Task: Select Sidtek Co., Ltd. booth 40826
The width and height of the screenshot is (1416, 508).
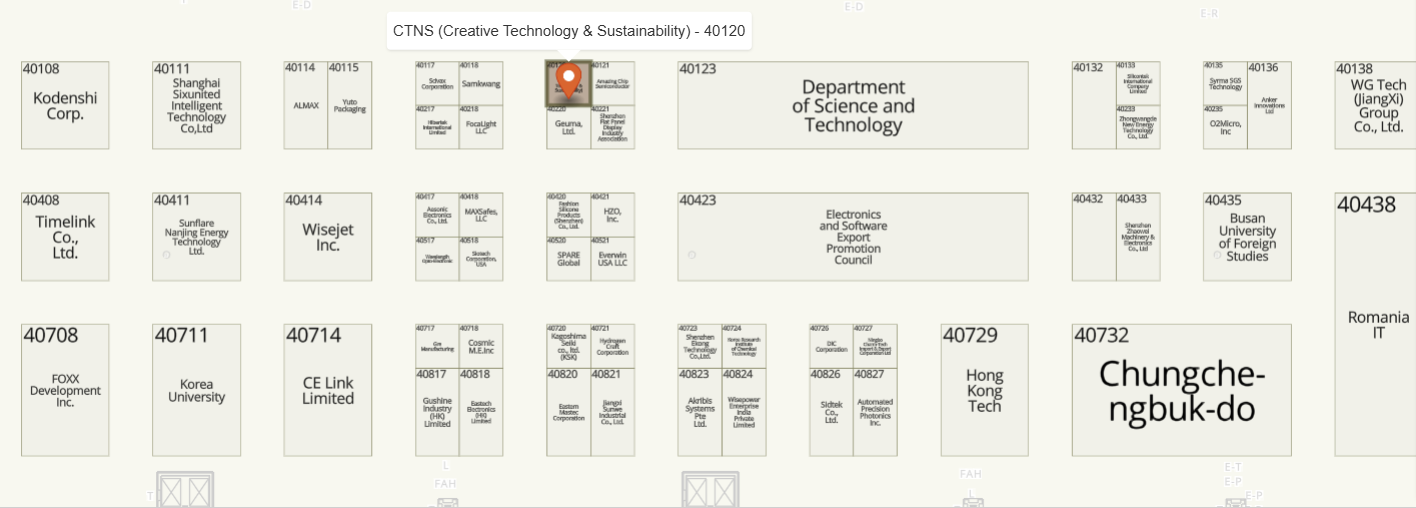Action: pos(831,412)
